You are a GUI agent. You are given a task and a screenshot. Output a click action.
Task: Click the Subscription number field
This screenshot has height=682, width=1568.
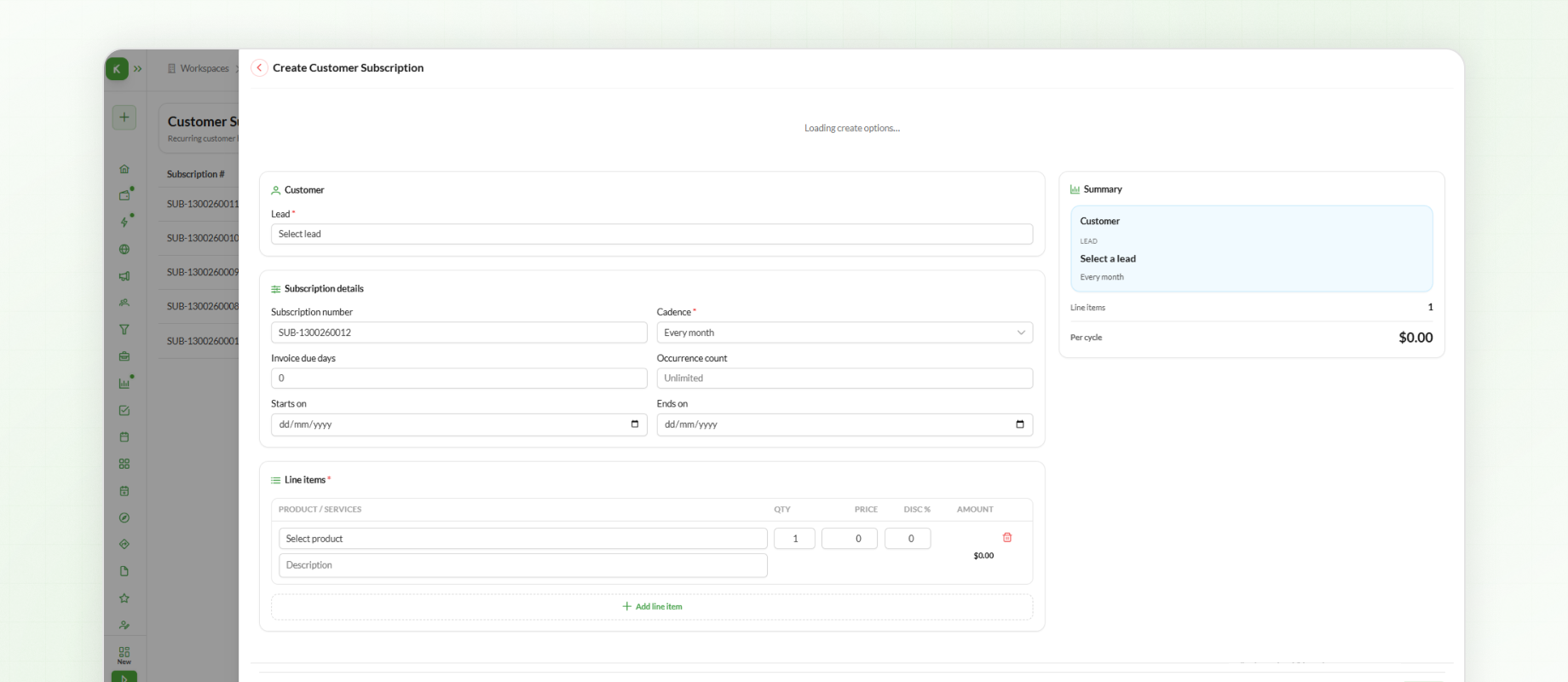[x=459, y=332]
